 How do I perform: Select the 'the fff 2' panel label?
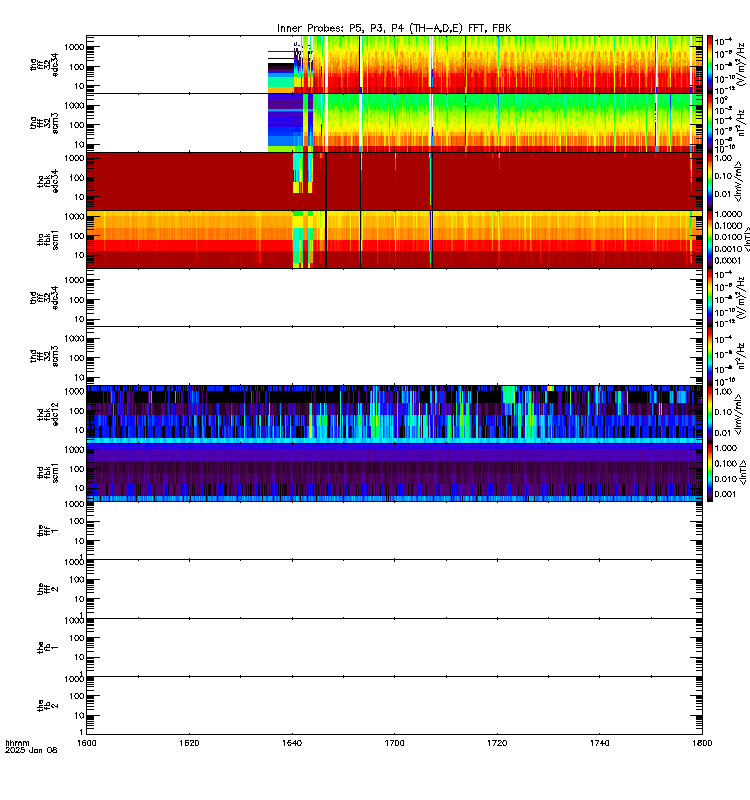[48, 589]
